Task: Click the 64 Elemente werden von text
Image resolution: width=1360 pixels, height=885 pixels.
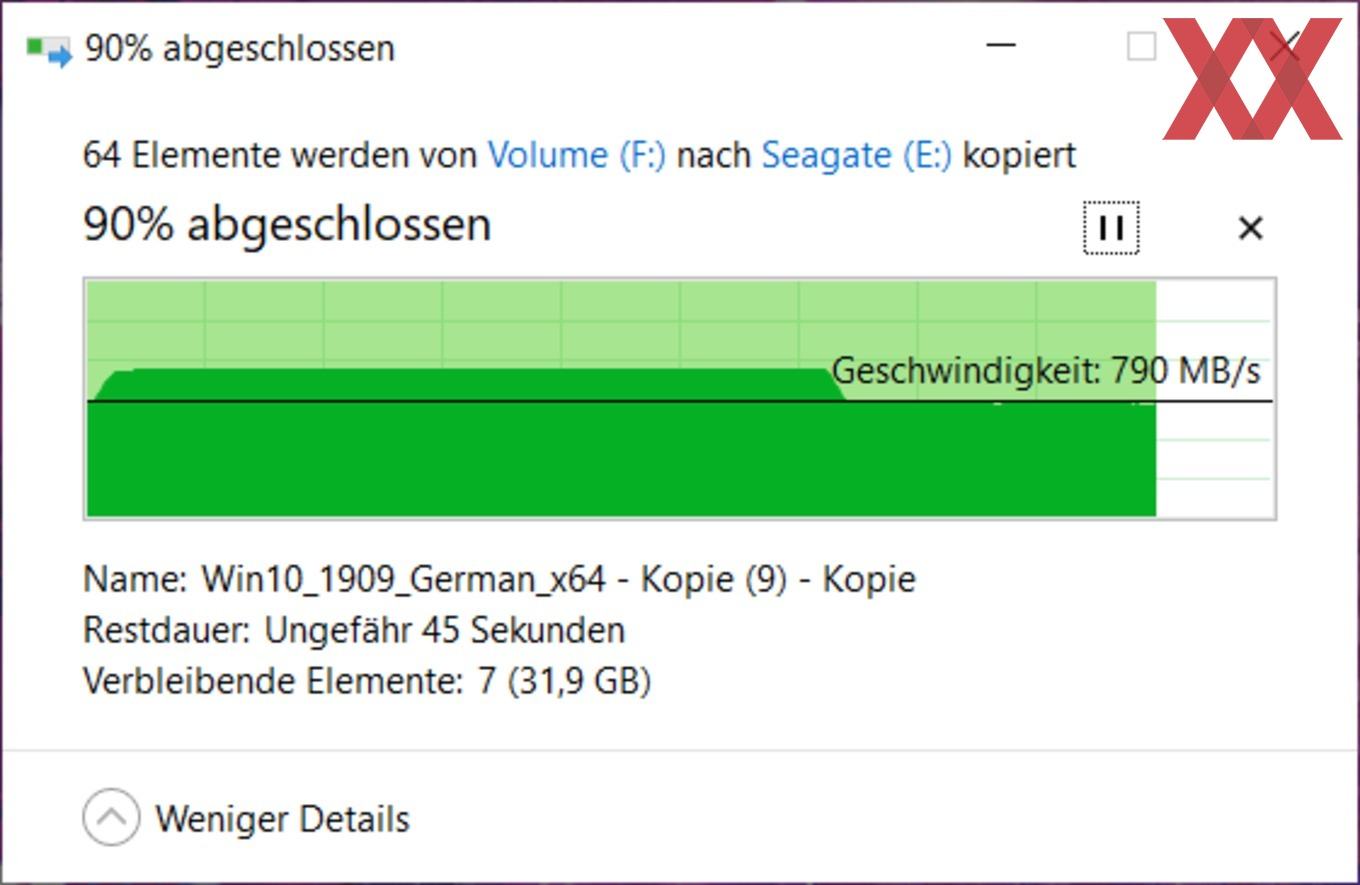Action: tap(280, 155)
